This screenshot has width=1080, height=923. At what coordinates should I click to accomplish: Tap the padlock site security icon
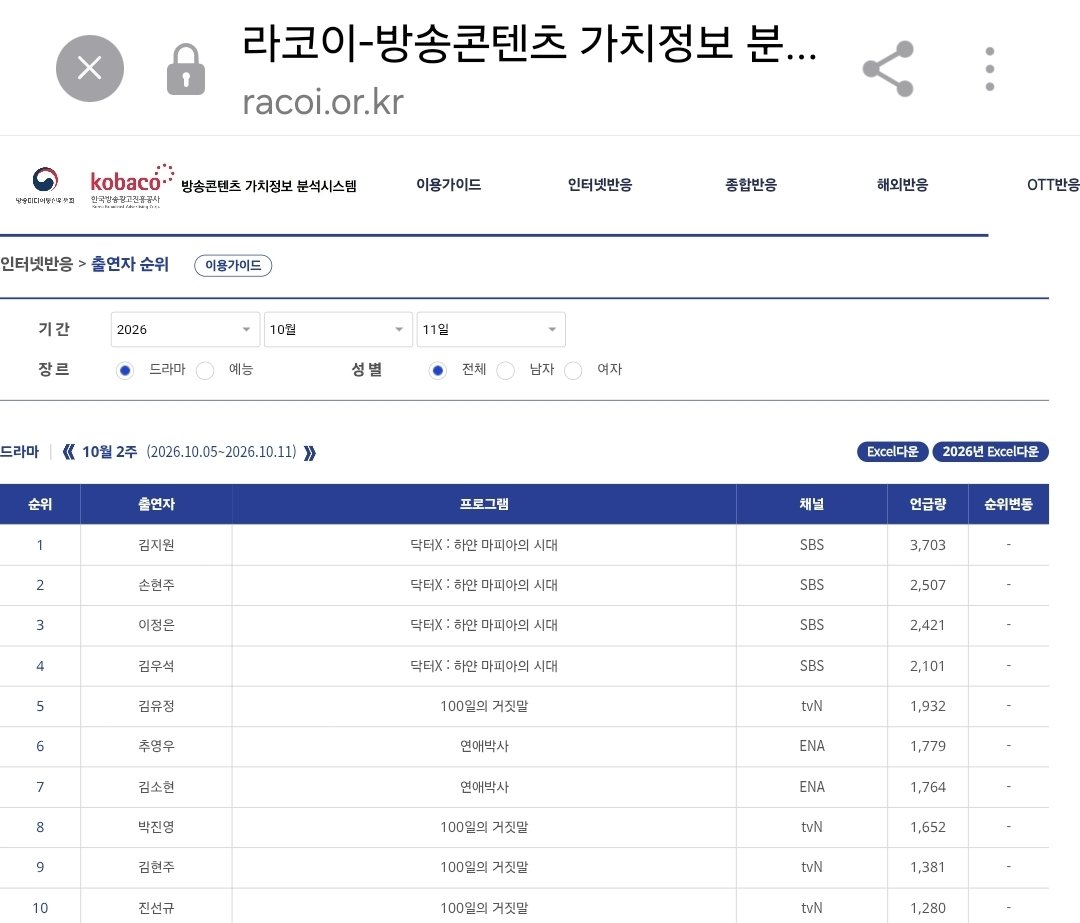click(x=186, y=69)
